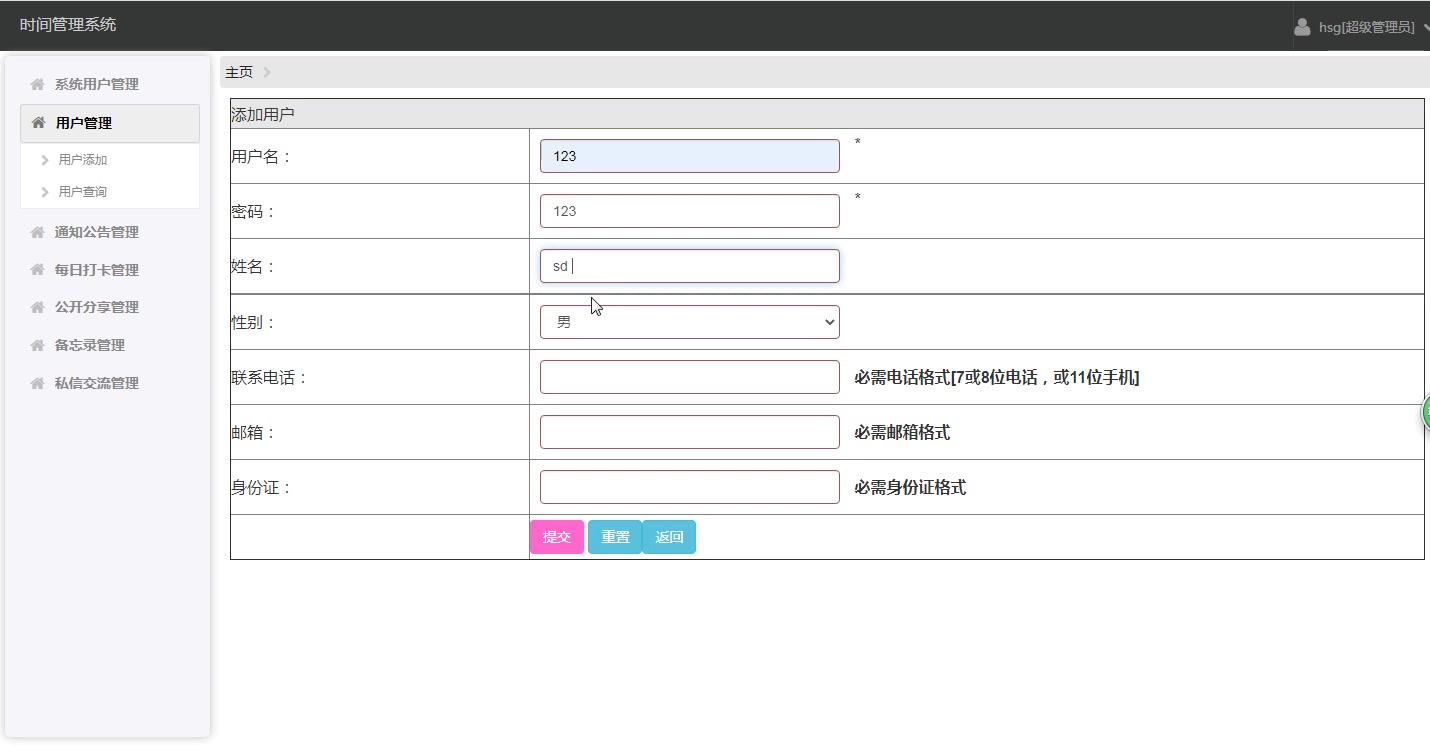1430x756 pixels.
Task: Click chevron arrow next to 用户添加
Action: click(x=45, y=160)
